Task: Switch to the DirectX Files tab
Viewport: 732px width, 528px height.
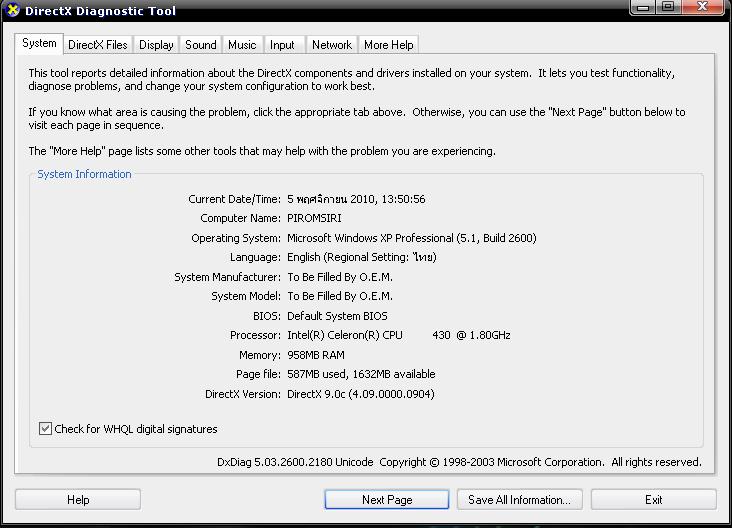Action: point(98,45)
